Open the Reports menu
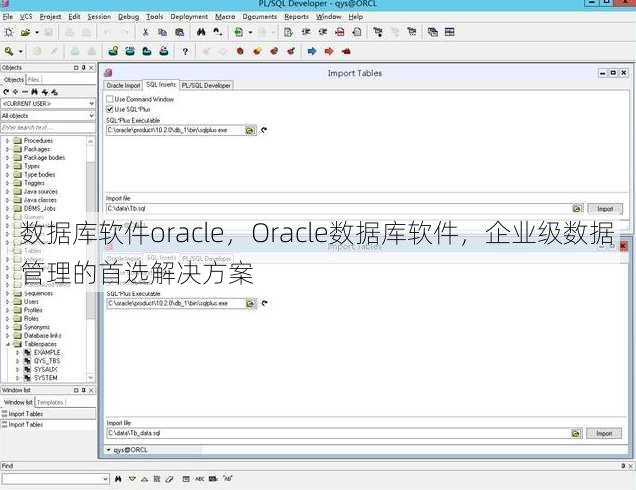Screen dimensions: 636x490 pyautogui.click(x=296, y=17)
